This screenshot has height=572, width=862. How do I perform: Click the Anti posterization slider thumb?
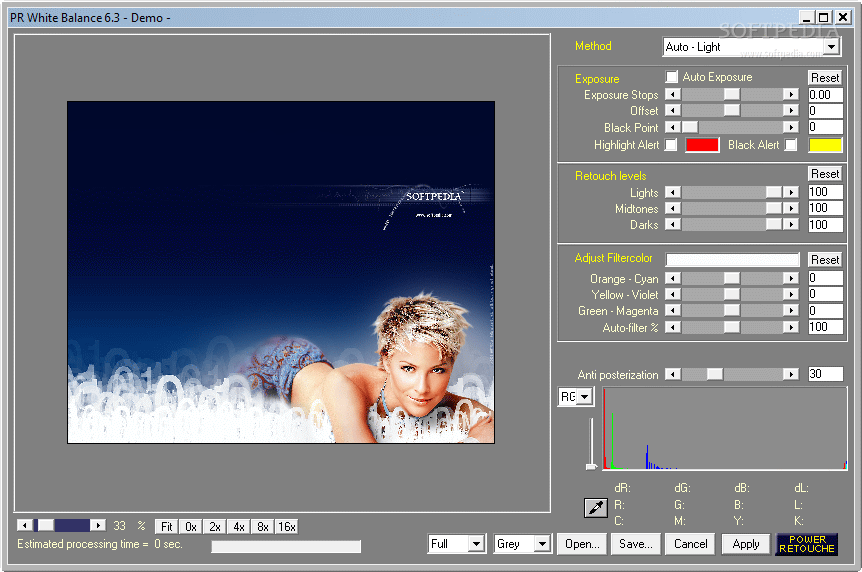coord(714,374)
